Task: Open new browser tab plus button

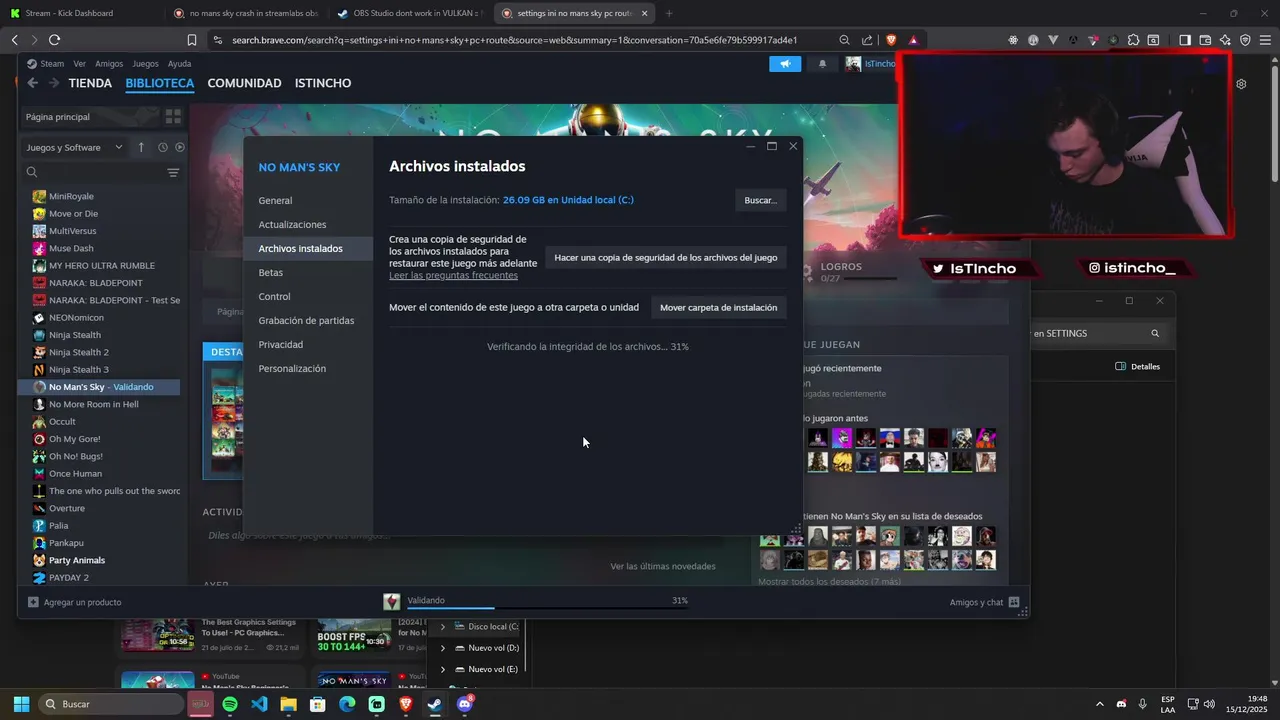Action: (669, 13)
